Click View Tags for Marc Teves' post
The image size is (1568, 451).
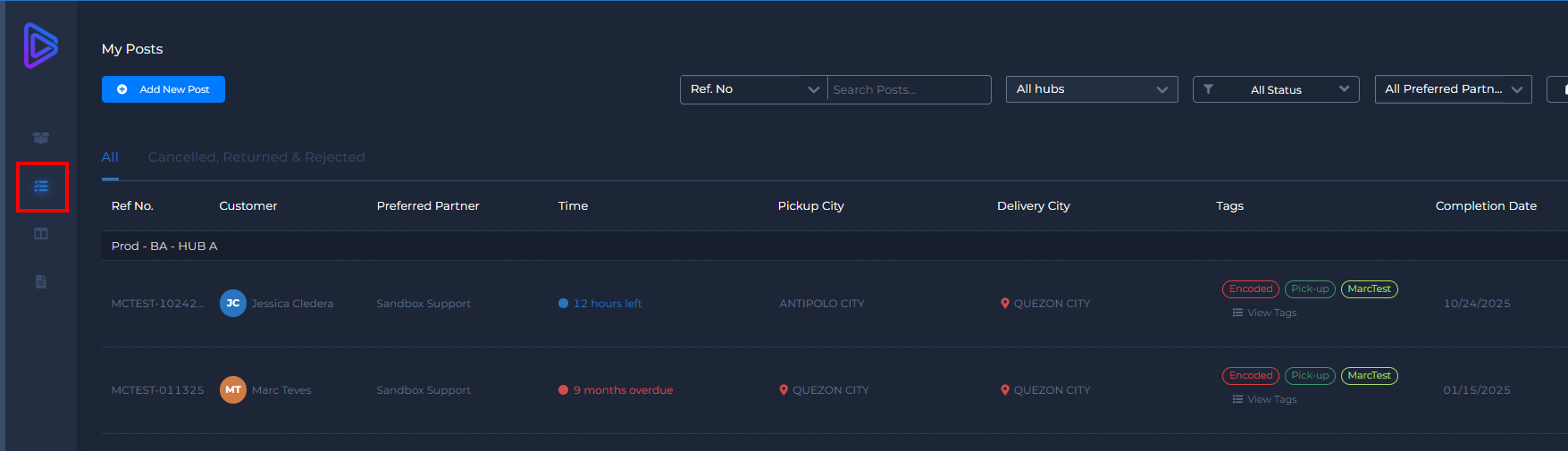1265,399
